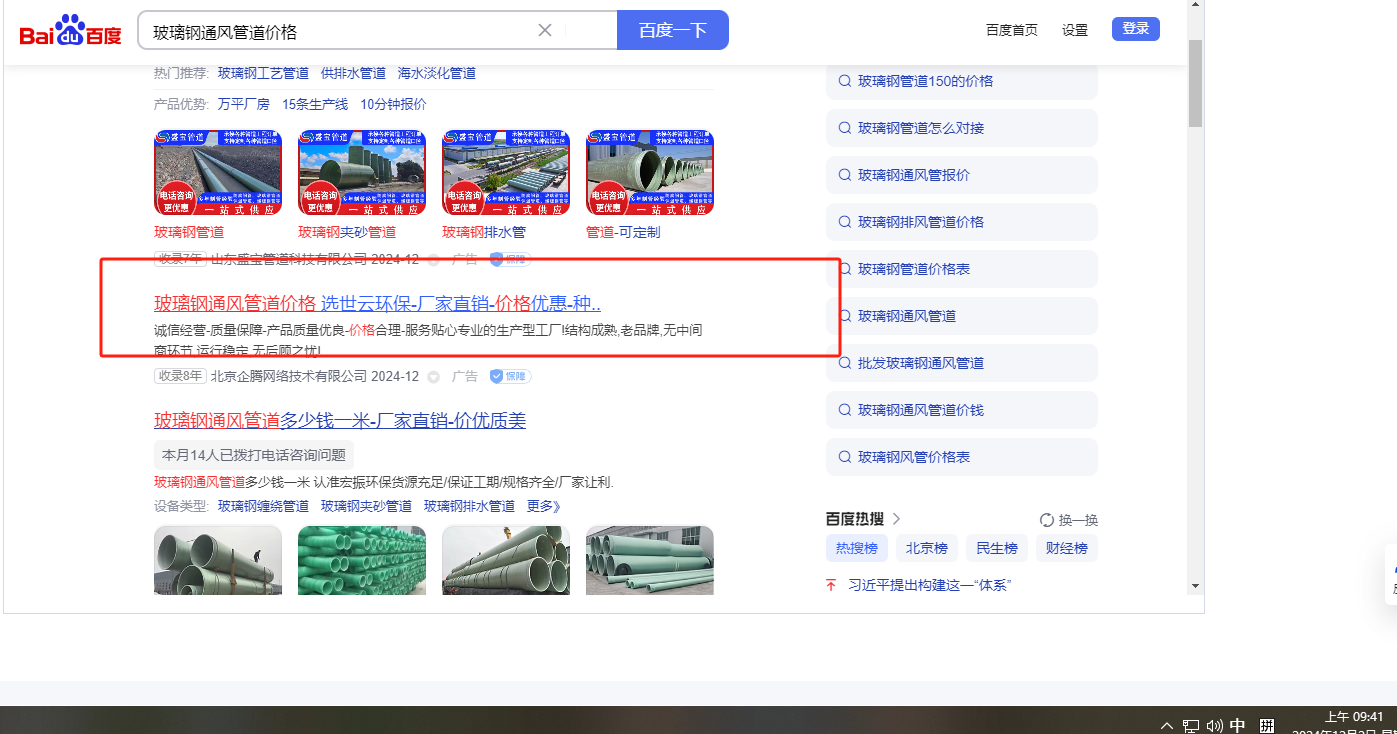1397x734 pixels.
Task: Open thumbnail above 玻璃钢夹砂管道 caption
Action: (362, 173)
